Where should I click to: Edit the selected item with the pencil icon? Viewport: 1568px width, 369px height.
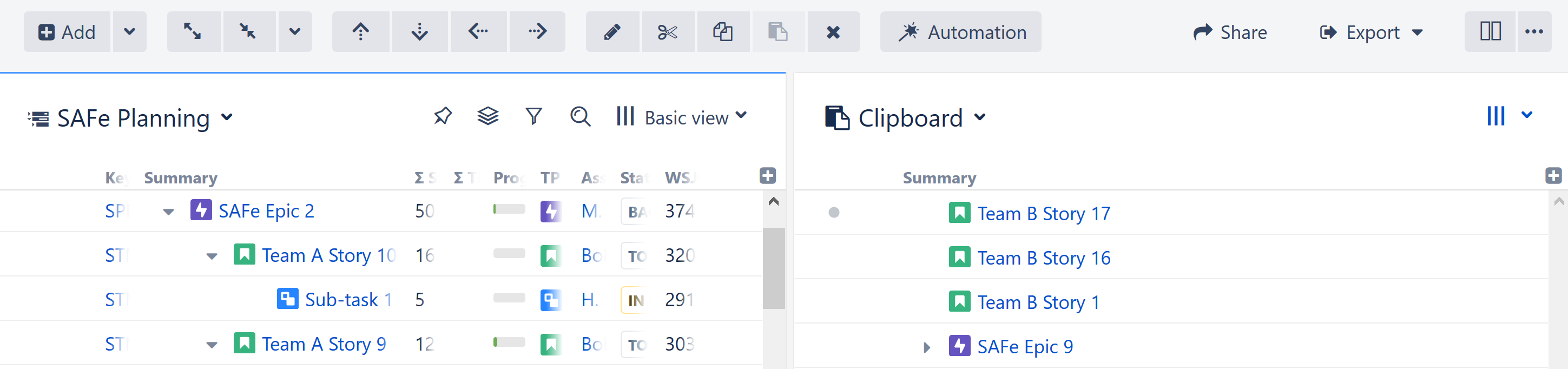tap(612, 32)
